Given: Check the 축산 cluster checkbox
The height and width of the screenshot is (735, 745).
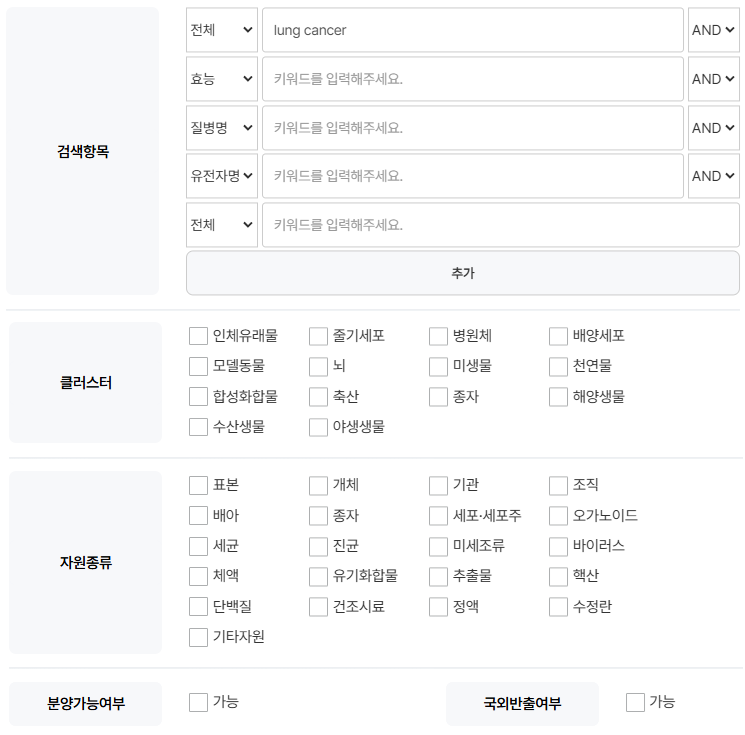Looking at the screenshot, I should coord(318,397).
